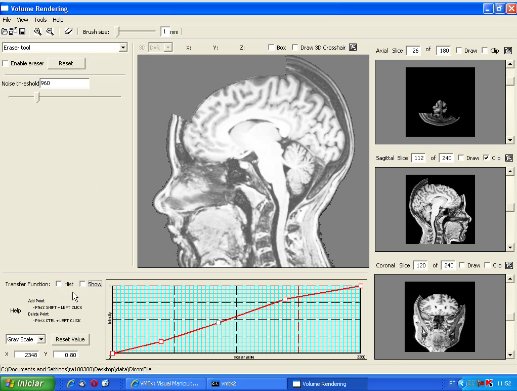Switch to the console taskbar window
The image size is (517, 391).
click(x=245, y=384)
